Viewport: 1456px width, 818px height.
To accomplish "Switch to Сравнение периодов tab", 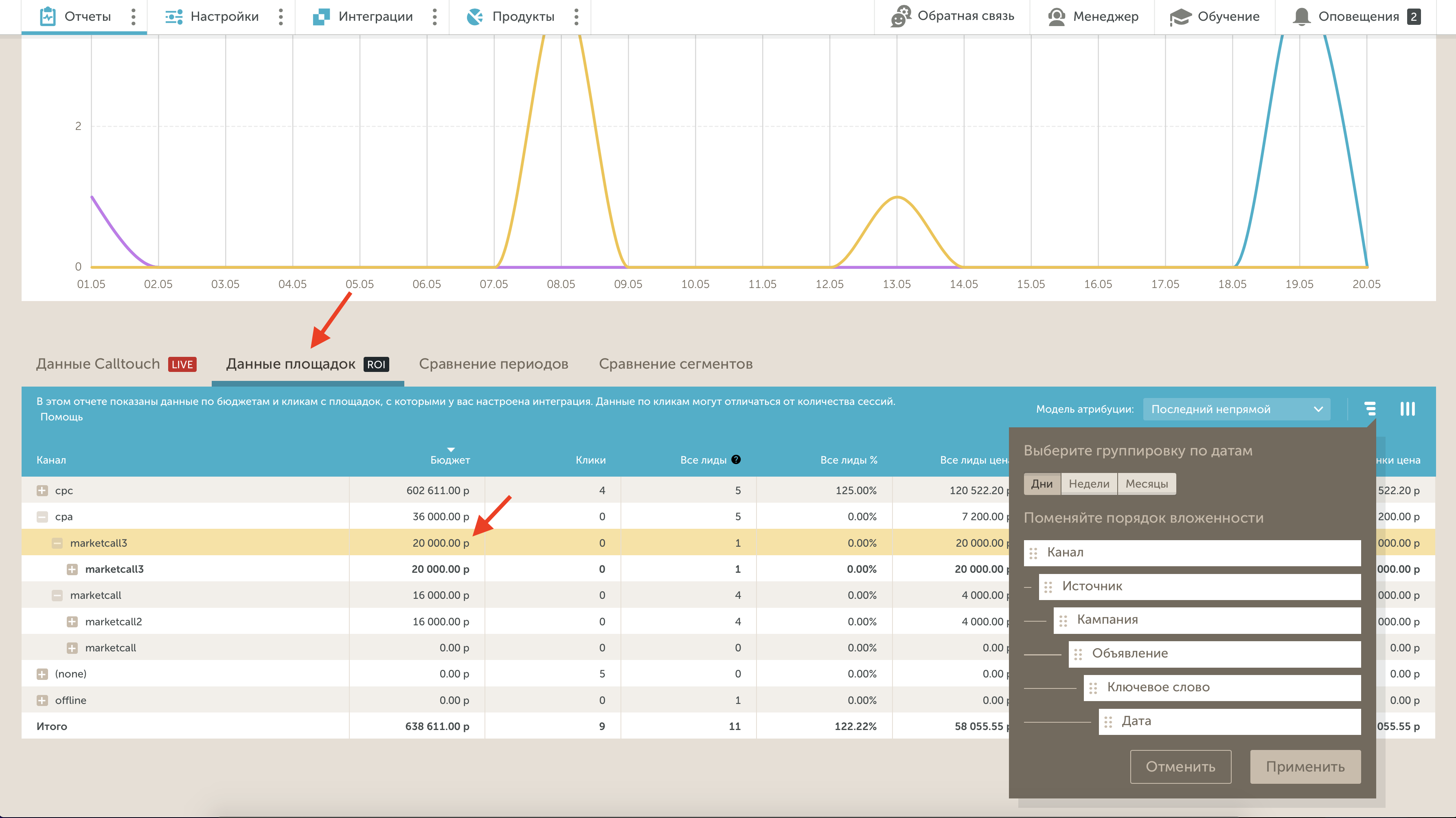I will [x=493, y=364].
